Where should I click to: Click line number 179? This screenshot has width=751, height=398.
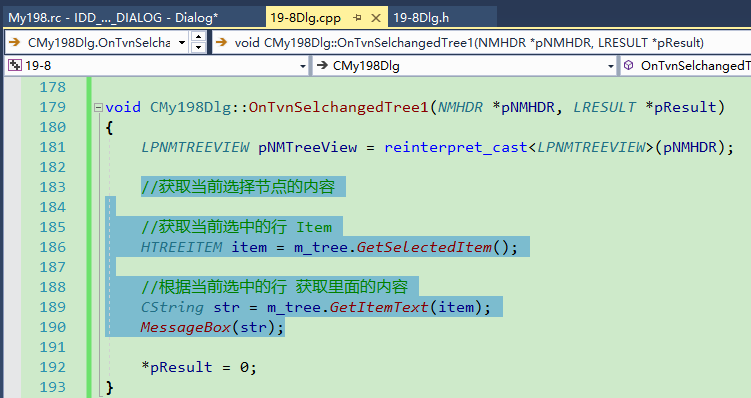[53, 107]
